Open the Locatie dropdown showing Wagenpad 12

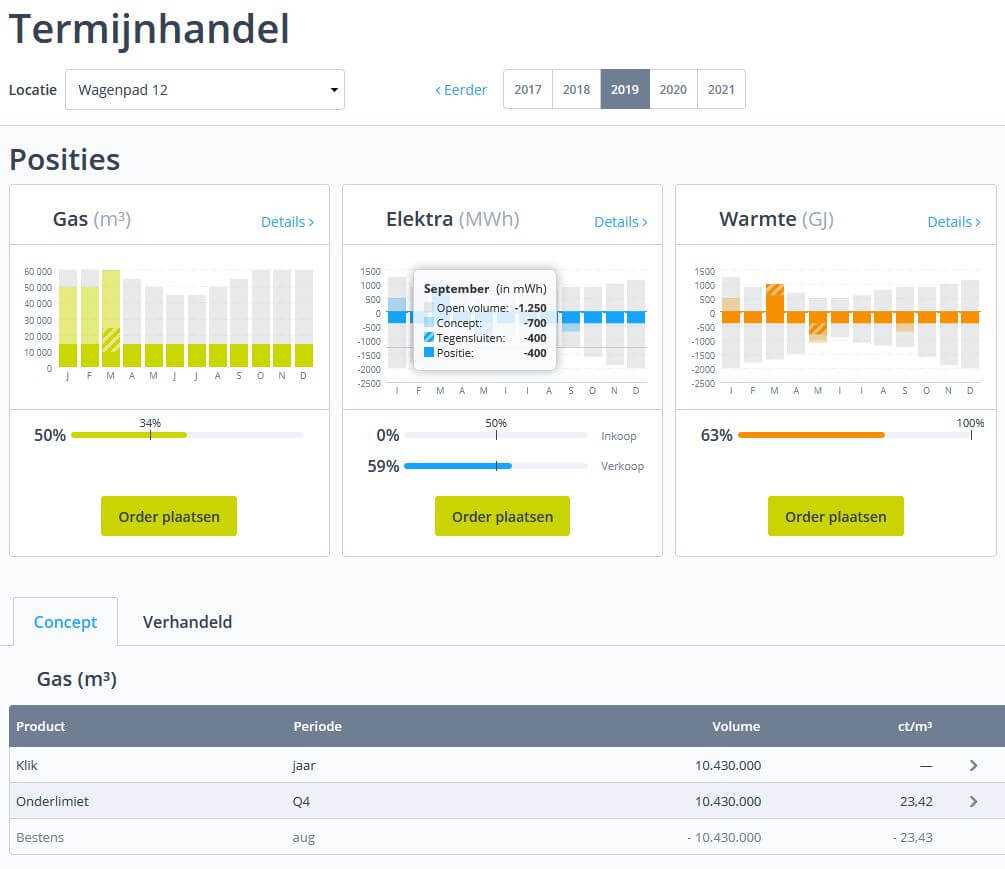(204, 90)
